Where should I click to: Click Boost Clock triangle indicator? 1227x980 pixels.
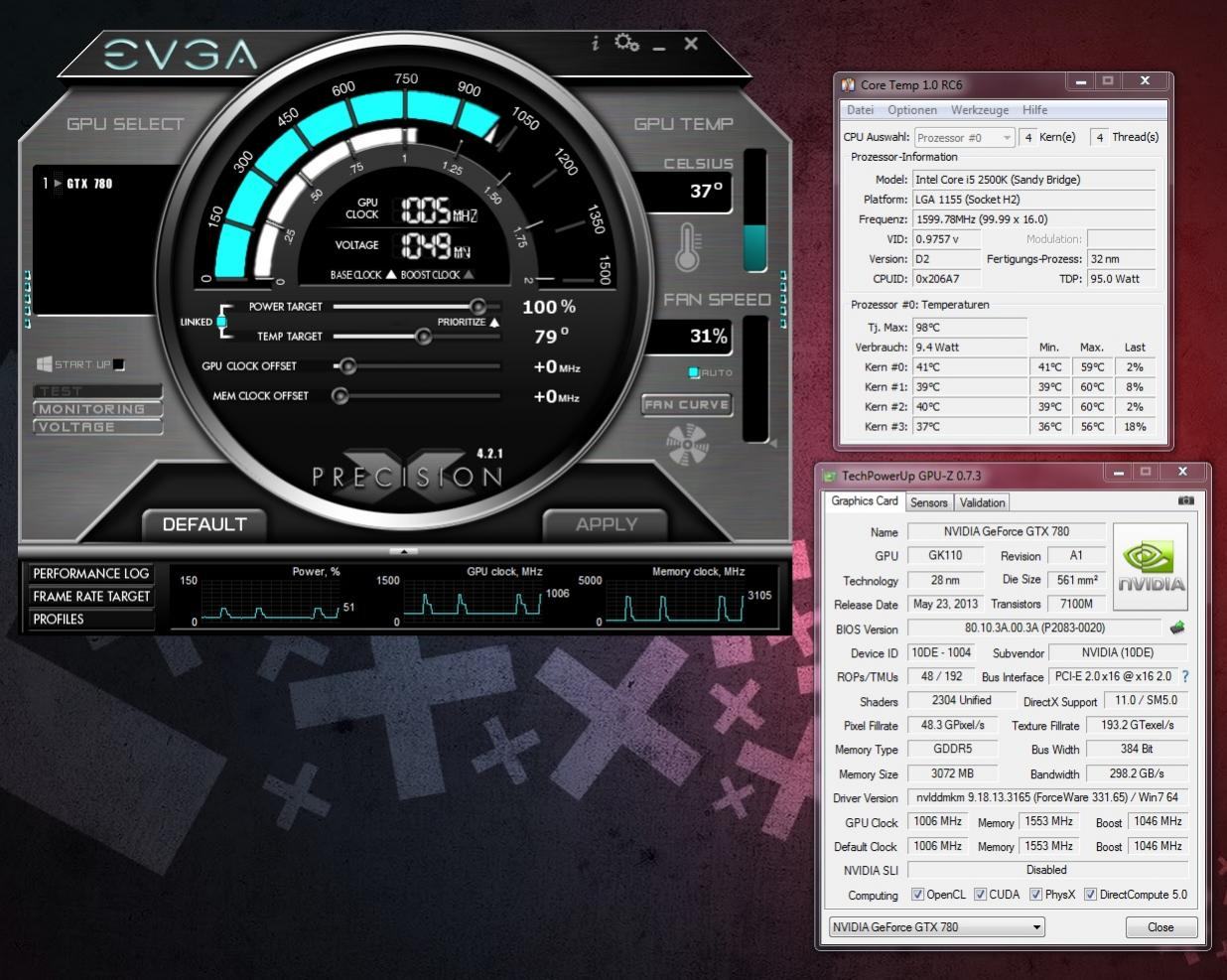469,274
